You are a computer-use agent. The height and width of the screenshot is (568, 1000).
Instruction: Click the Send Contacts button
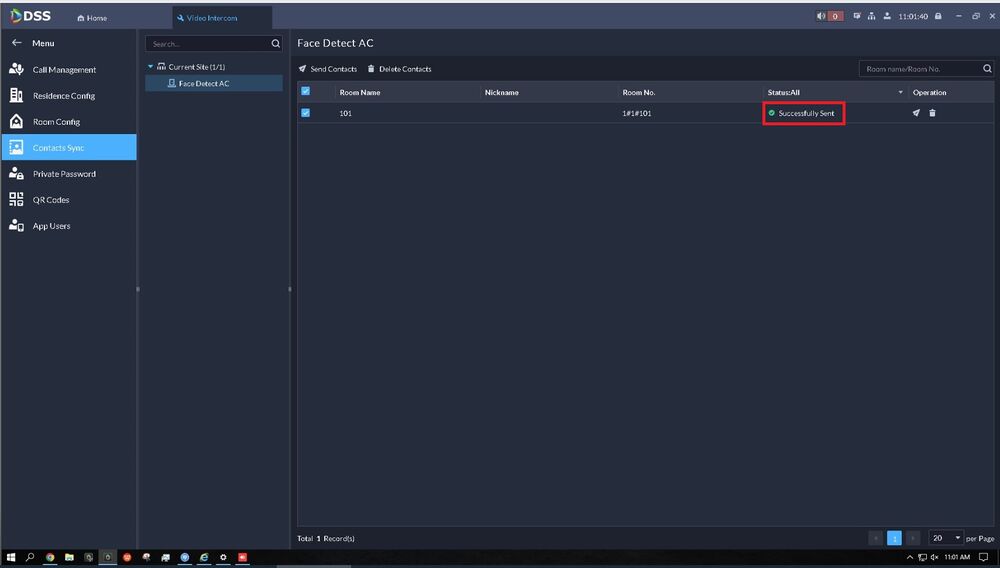[x=328, y=69]
